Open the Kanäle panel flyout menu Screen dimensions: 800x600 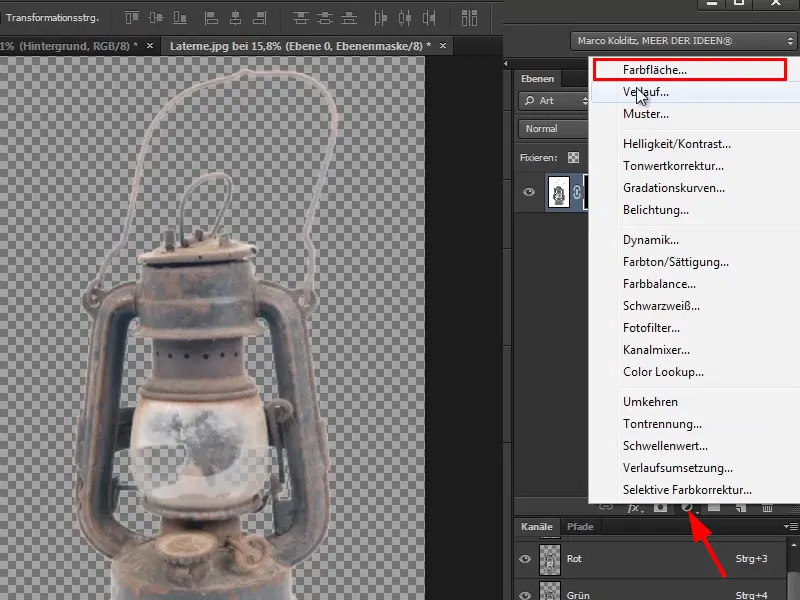tap(791, 527)
